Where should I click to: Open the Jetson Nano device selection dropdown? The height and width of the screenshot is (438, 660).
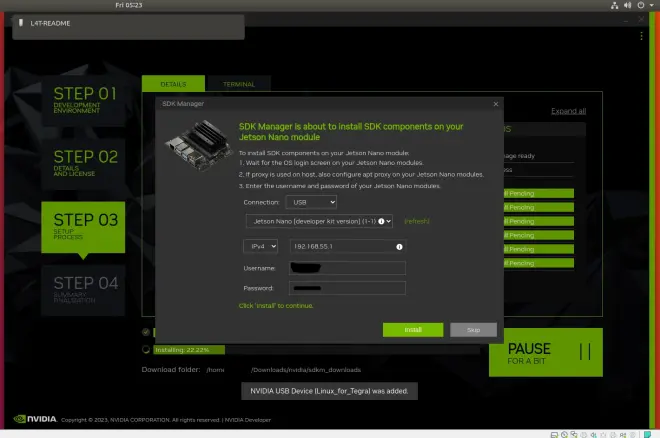coord(319,221)
